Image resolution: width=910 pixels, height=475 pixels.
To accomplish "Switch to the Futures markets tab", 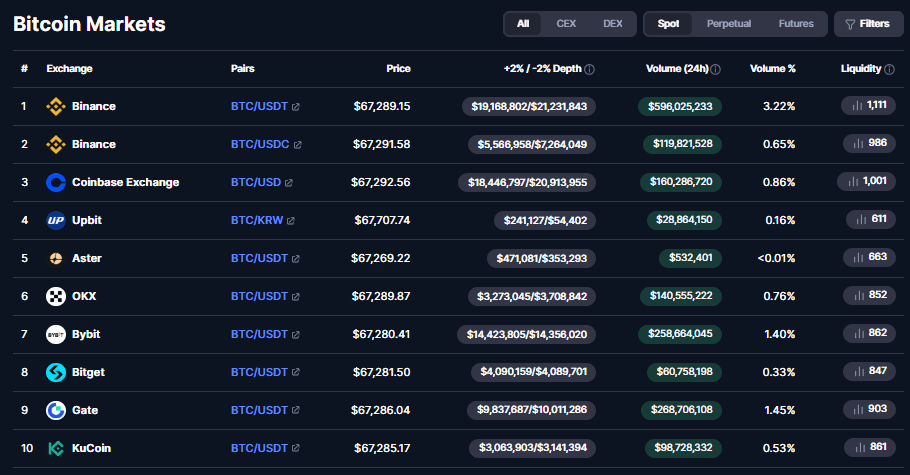I will pos(796,23).
